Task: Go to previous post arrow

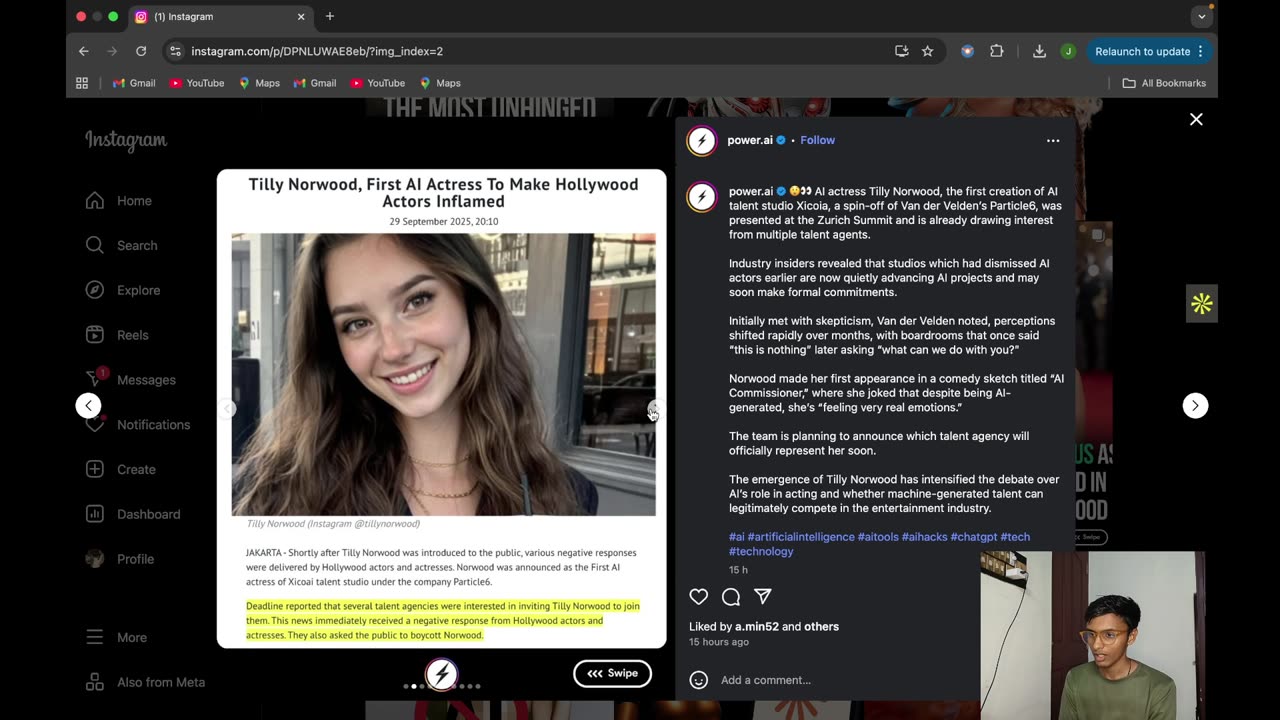Action: pos(89,405)
